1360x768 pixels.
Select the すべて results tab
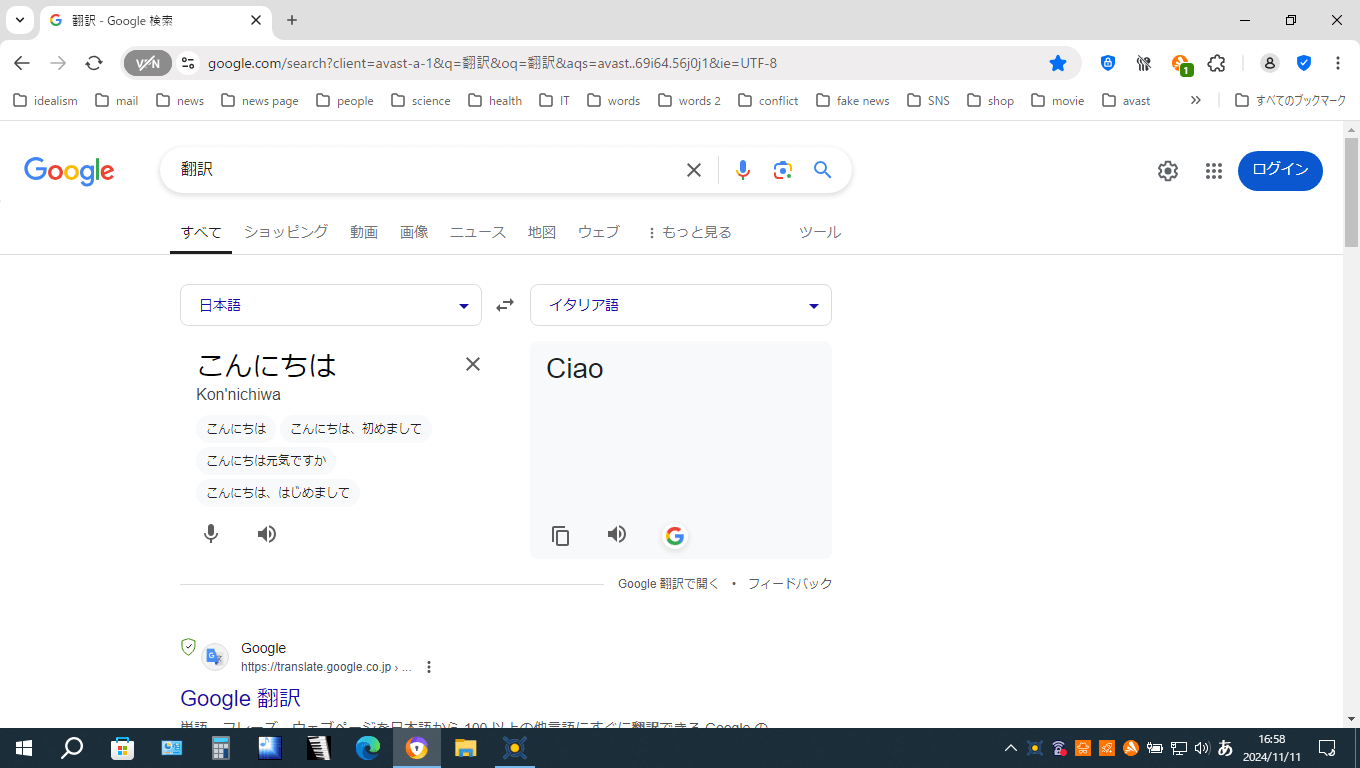(201, 232)
